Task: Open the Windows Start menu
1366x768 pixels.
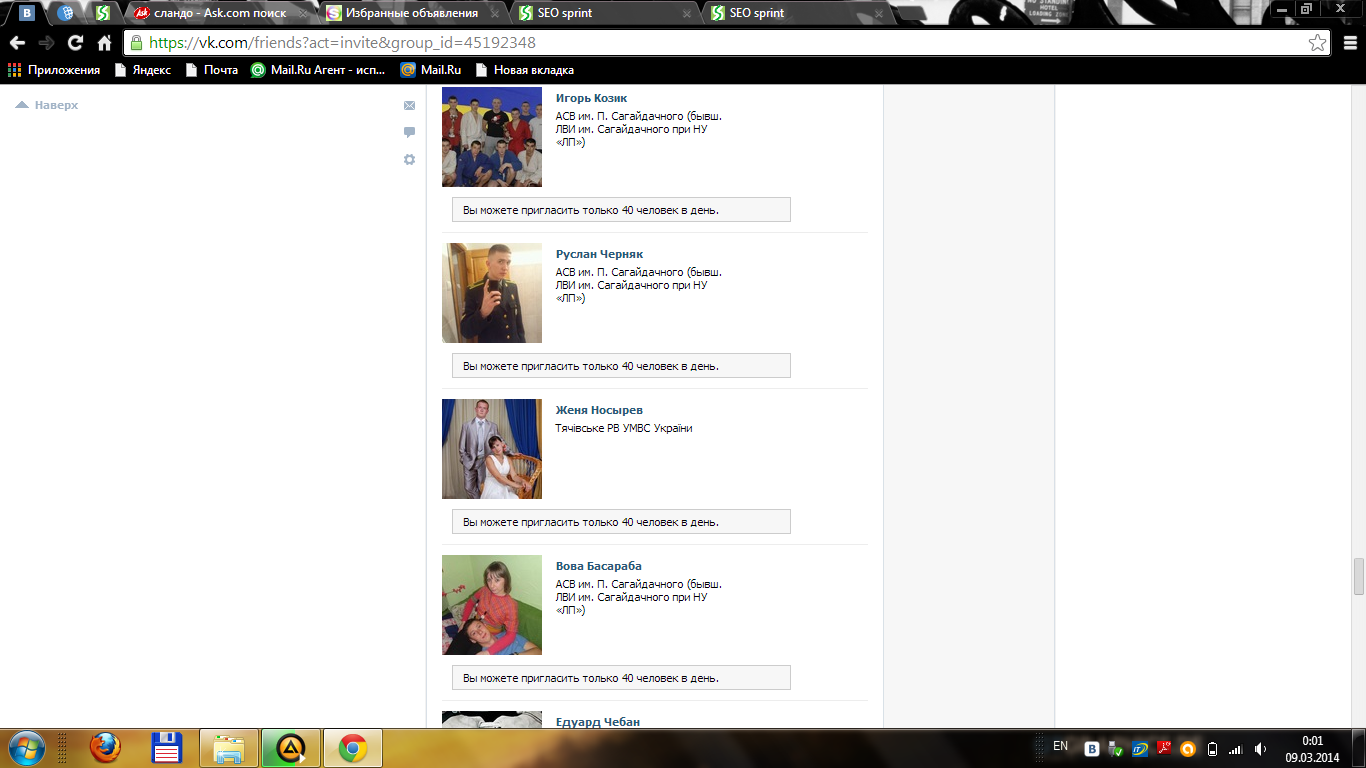Action: pos(25,748)
